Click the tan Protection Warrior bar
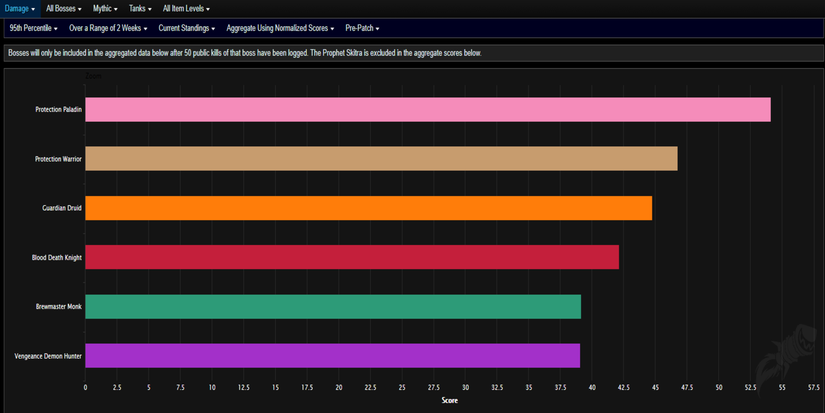Viewport: 825px width, 413px height. pyautogui.click(x=381, y=158)
